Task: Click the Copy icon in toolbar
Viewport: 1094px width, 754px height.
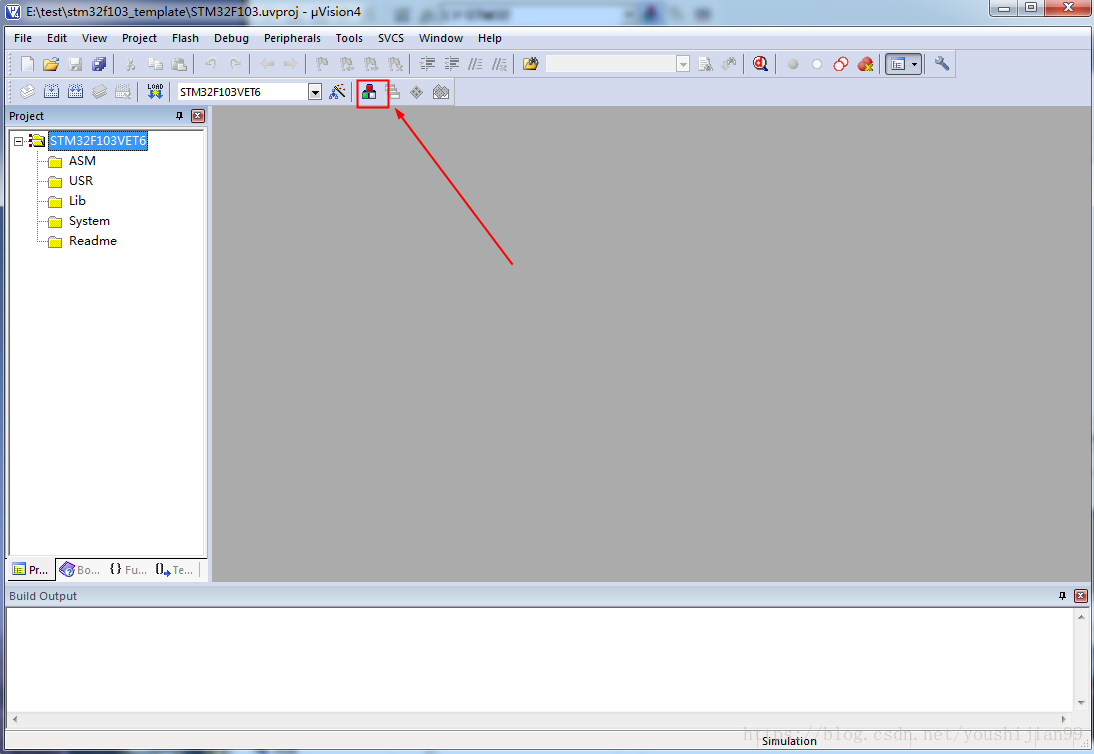Action: pos(155,64)
